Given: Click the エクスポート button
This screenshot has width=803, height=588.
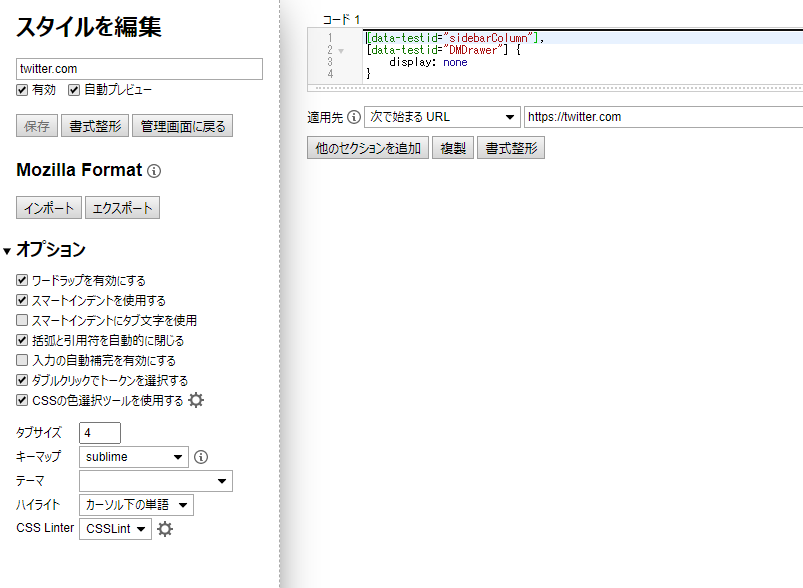Looking at the screenshot, I should pyautogui.click(x=122, y=208).
